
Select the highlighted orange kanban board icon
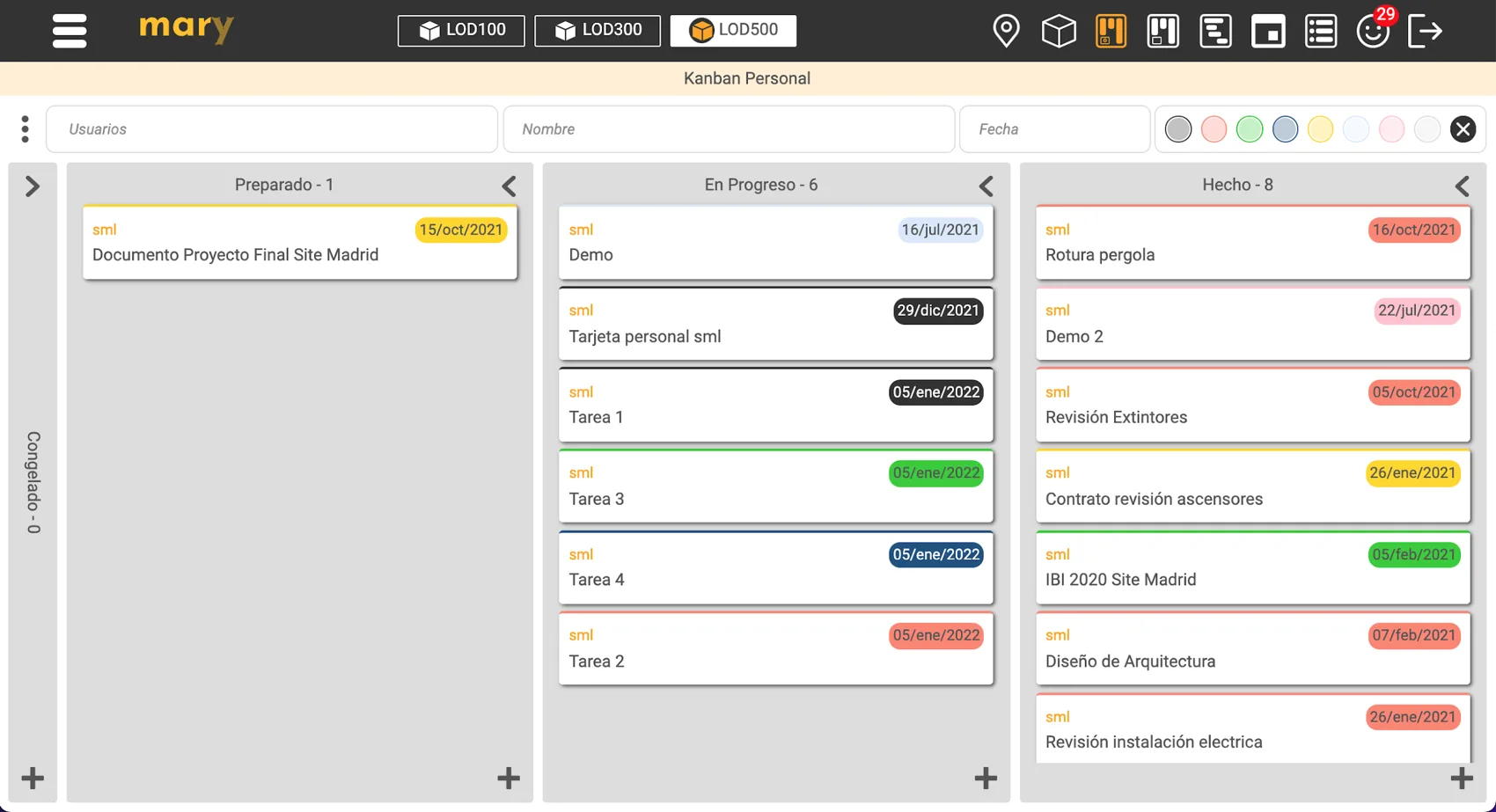(x=1111, y=31)
